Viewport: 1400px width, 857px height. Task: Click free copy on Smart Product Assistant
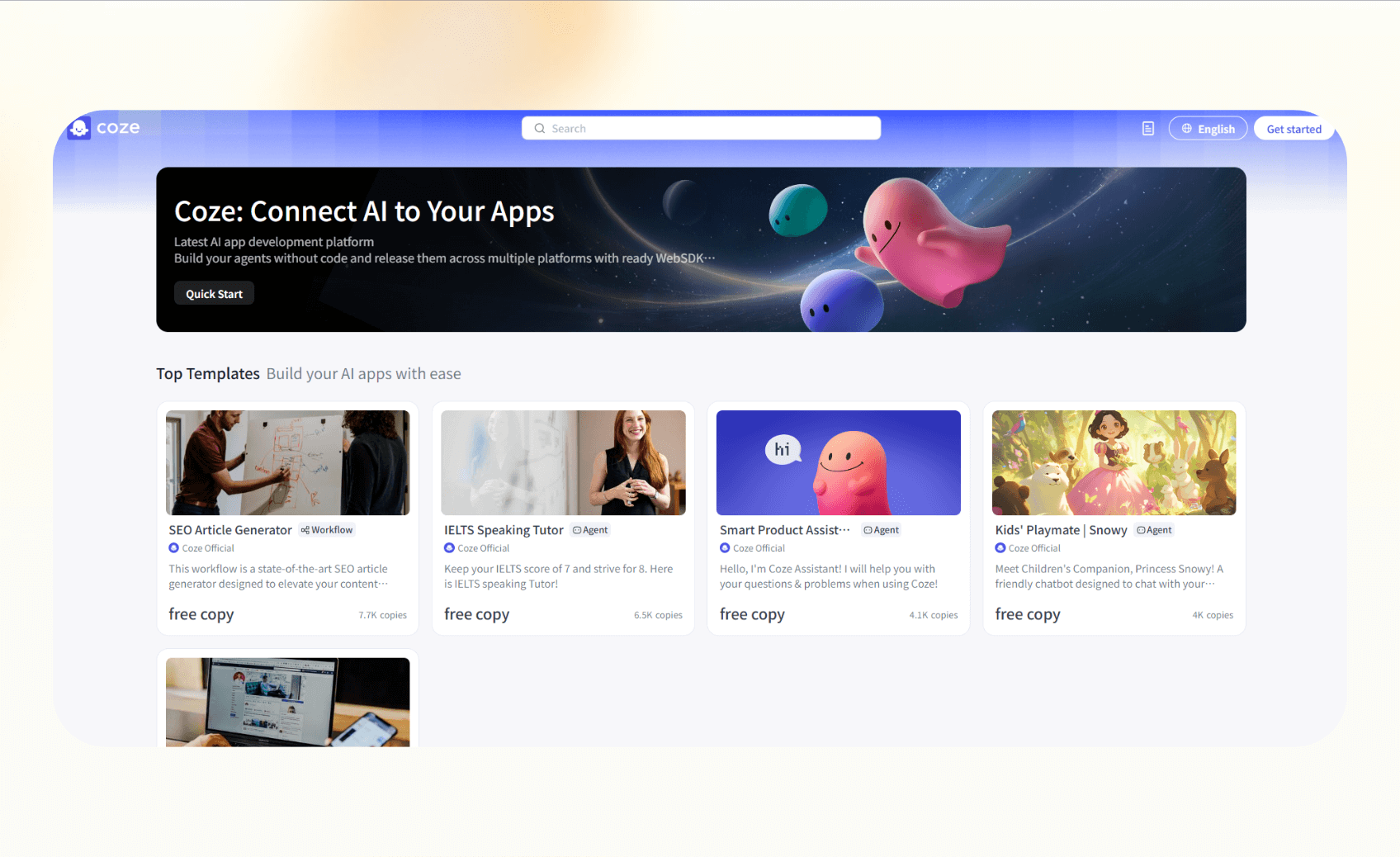(752, 614)
